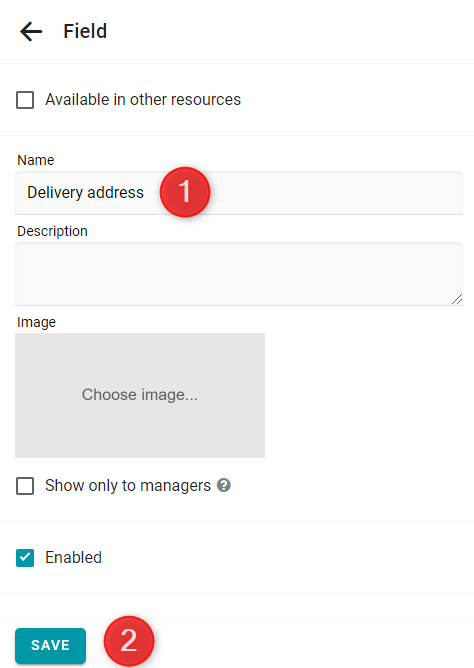
Task: Click the red number 2 marker
Action: tap(129, 641)
